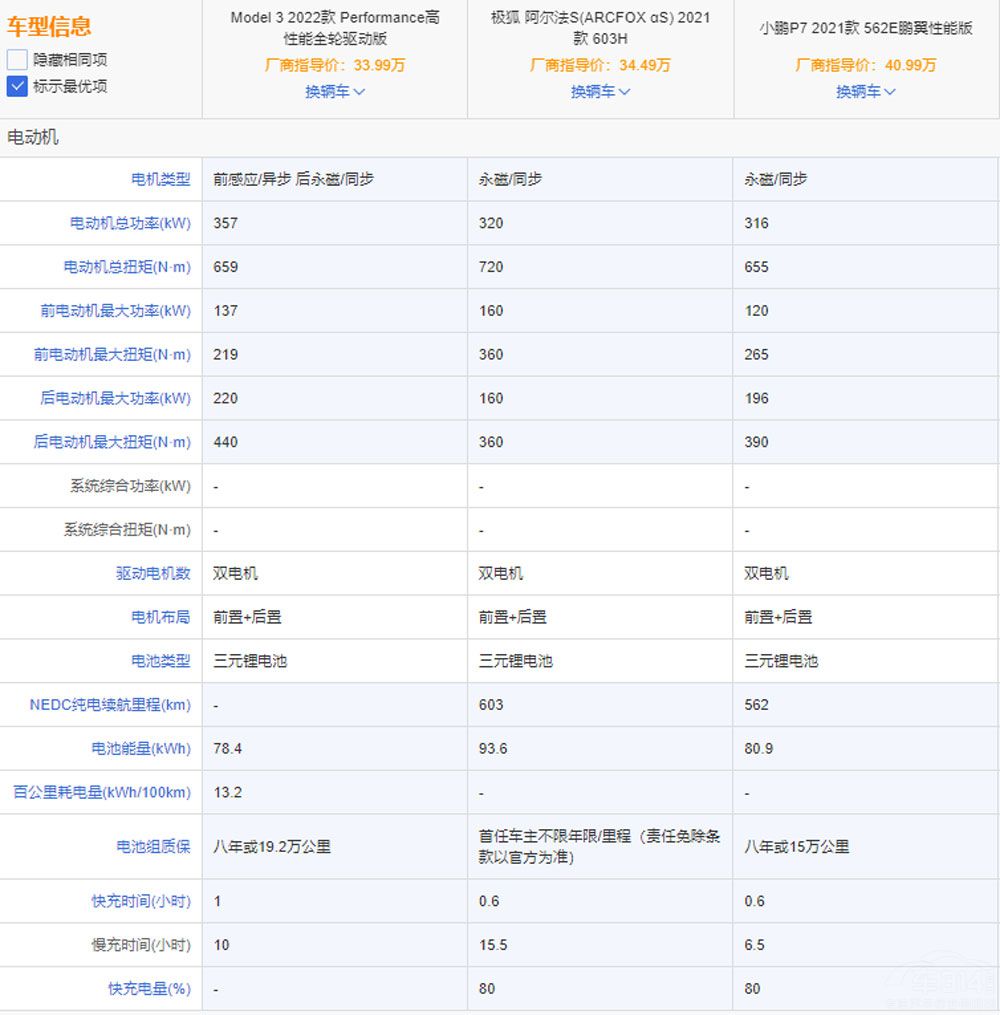The image size is (1000, 1015).
Task: Click the 电动机总扭矩(N·m) parameter link
Action: click(127, 267)
